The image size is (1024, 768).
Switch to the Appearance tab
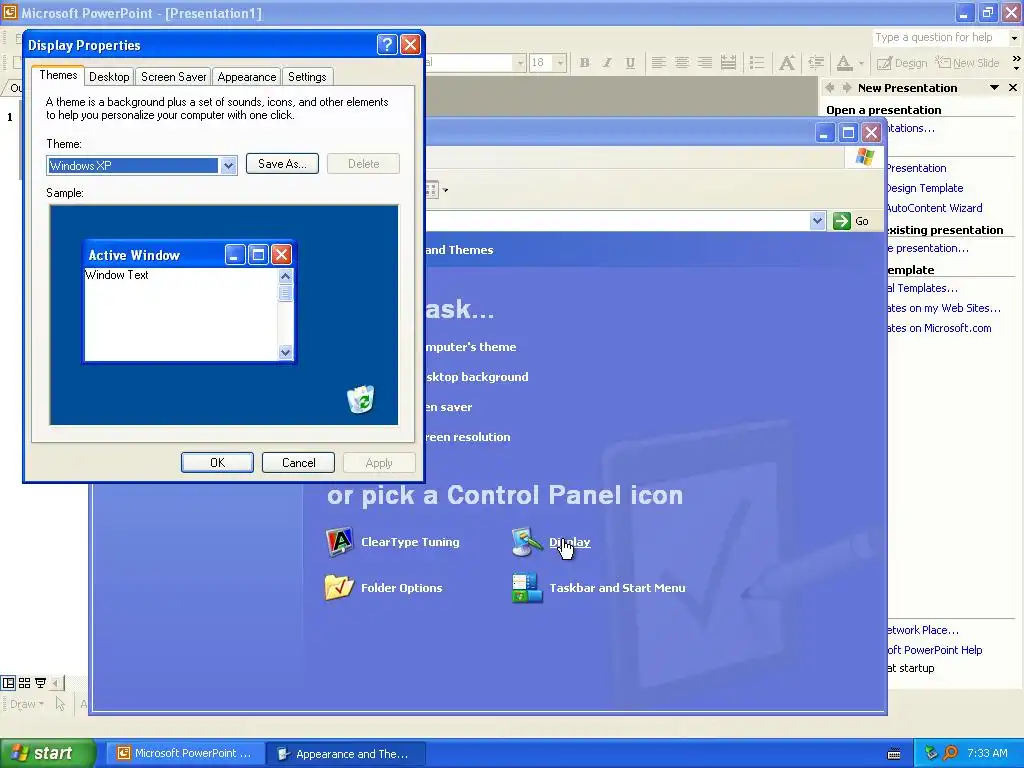[x=246, y=76]
